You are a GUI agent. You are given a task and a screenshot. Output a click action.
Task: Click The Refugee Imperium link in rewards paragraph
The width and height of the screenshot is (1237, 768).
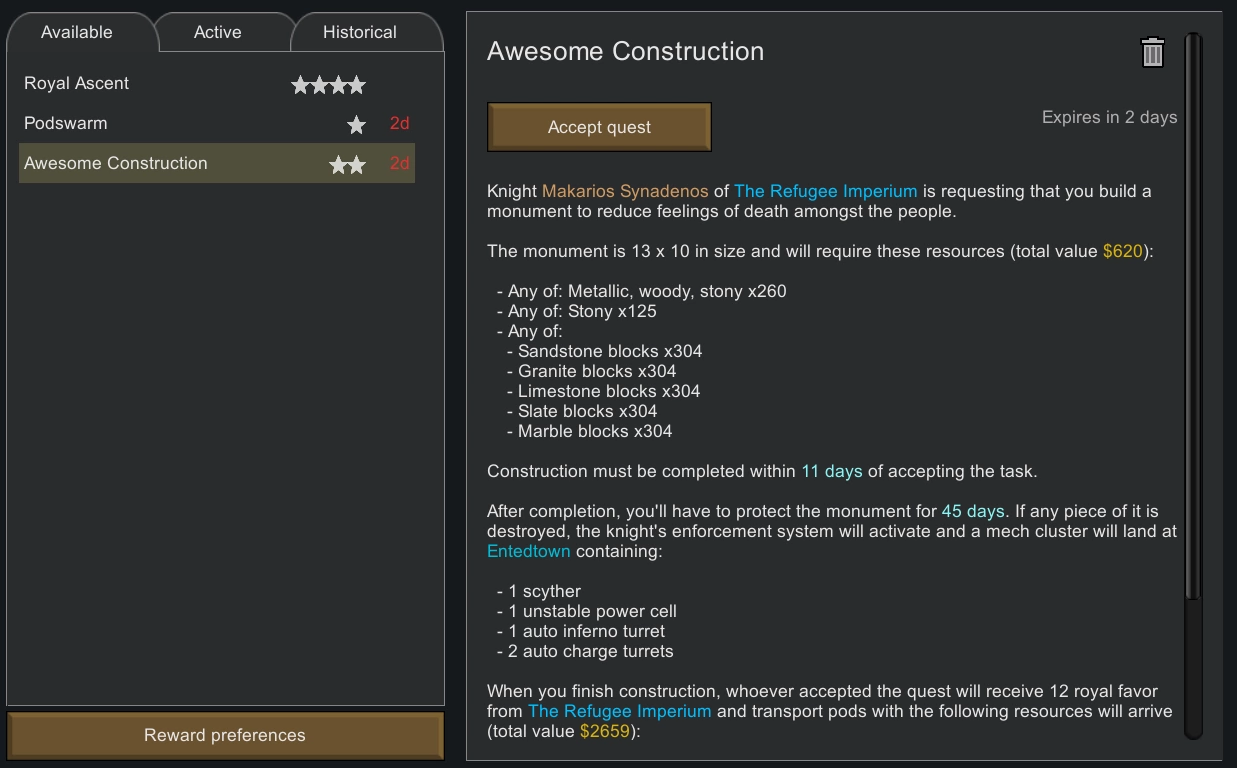(620, 711)
